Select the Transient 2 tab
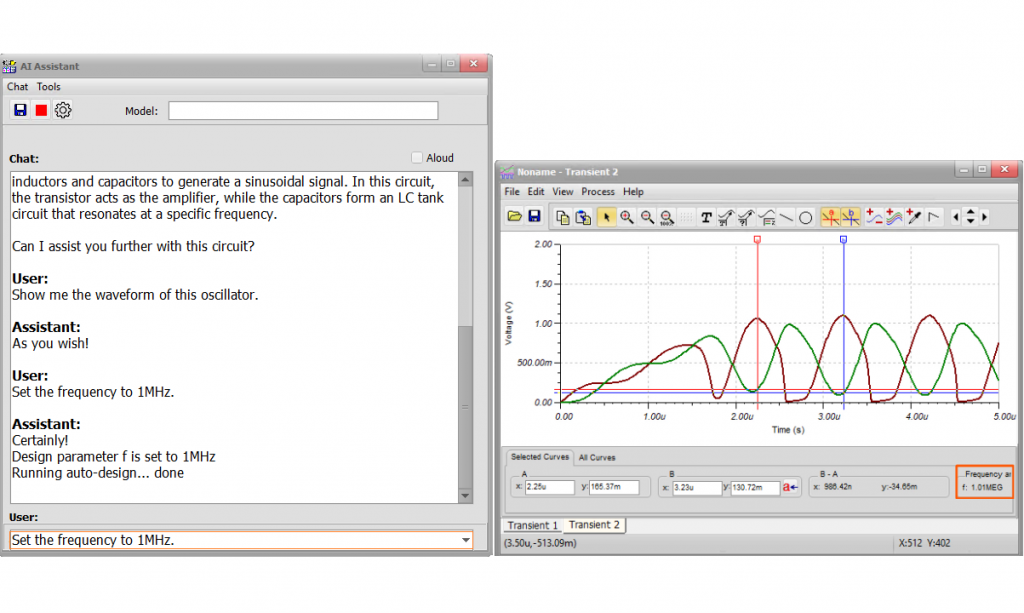This screenshot has height=613, width=1024. pos(594,525)
